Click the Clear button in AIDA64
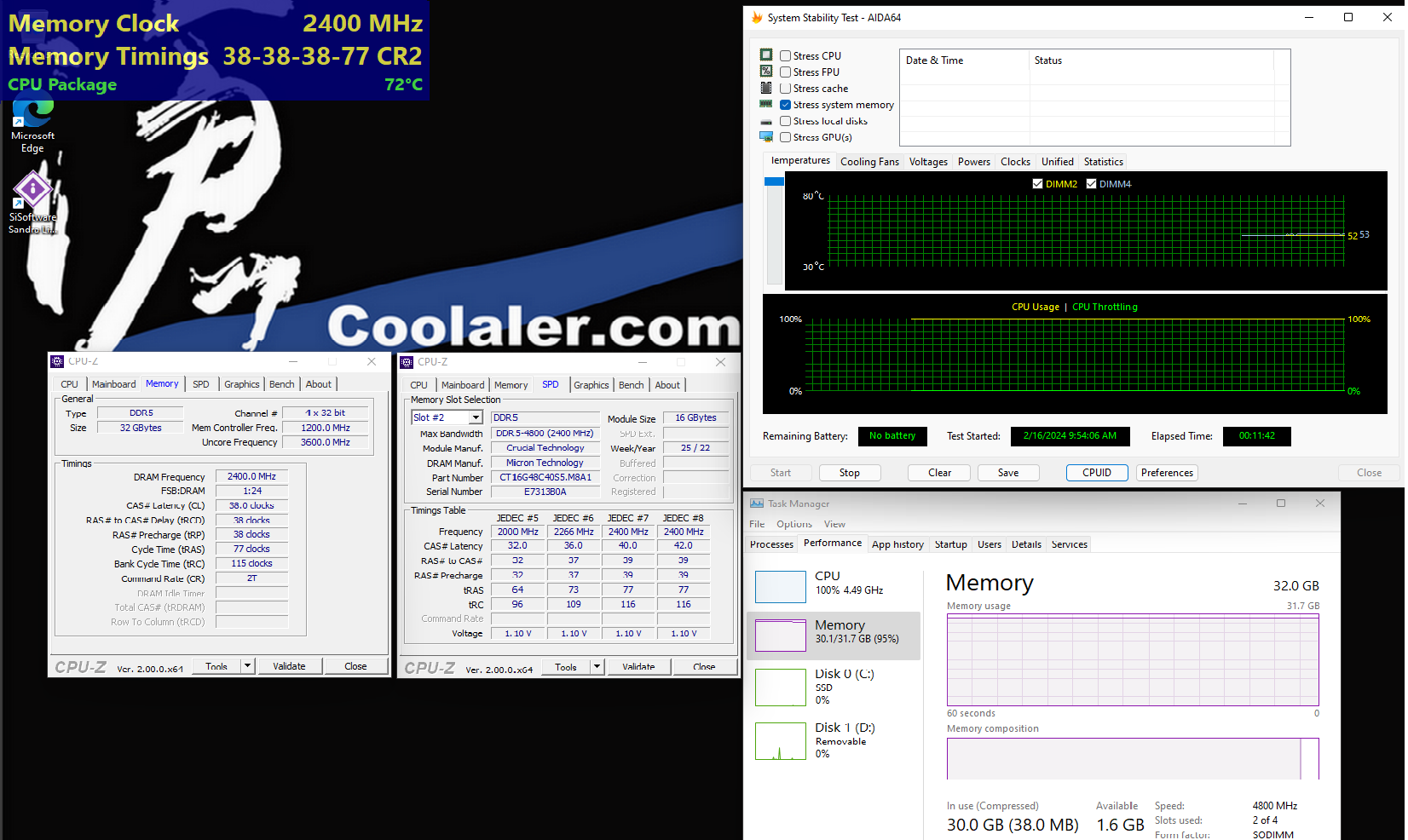 (x=940, y=473)
